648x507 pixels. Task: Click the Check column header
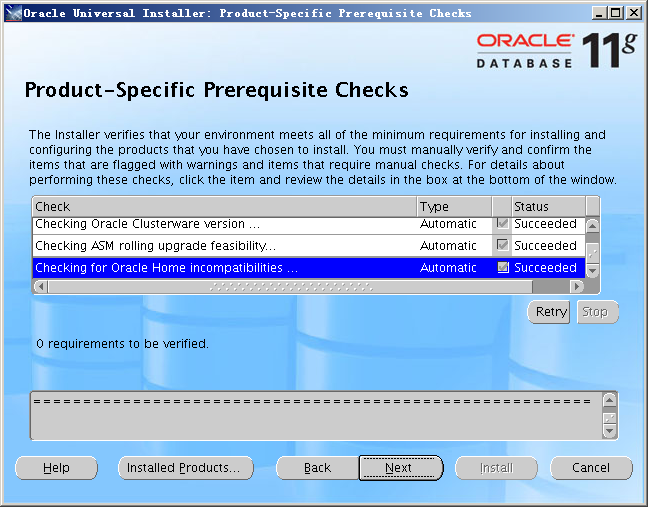click(224, 206)
